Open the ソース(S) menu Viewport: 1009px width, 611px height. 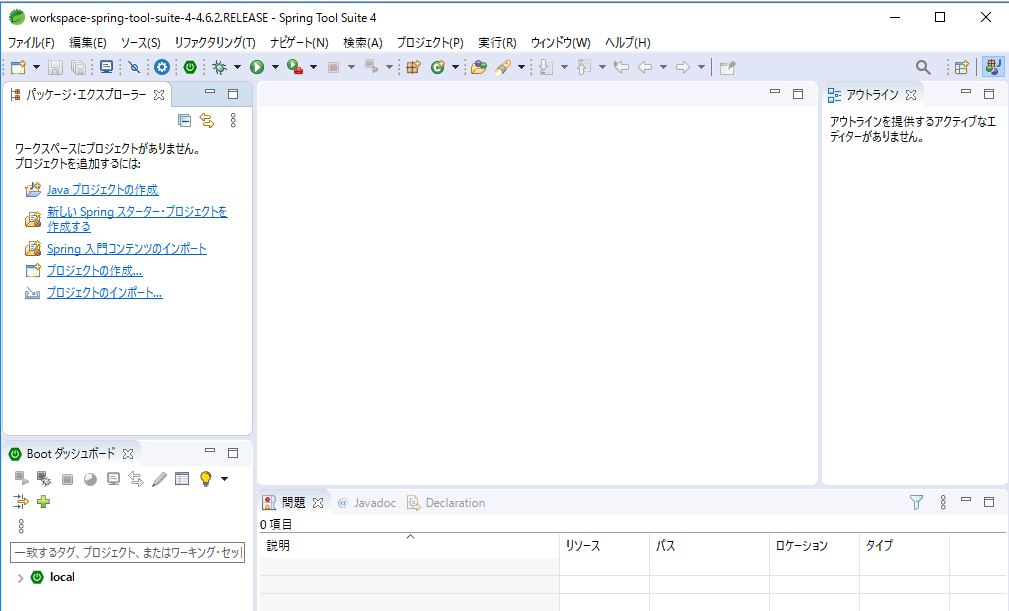(x=140, y=42)
